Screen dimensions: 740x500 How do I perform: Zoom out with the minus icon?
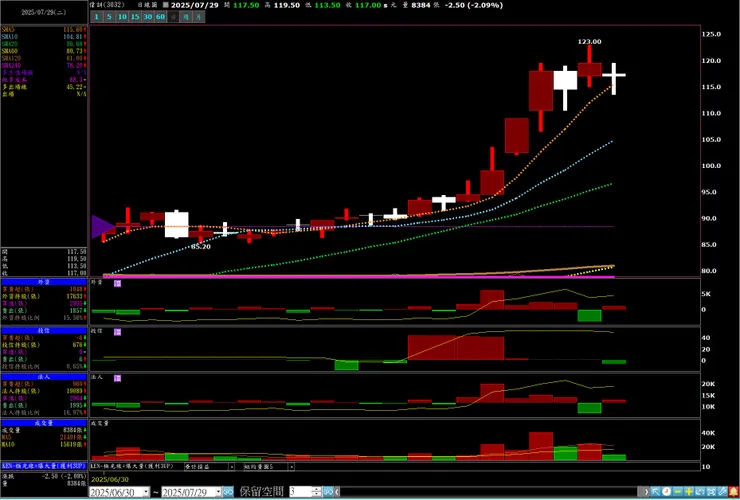click(678, 492)
